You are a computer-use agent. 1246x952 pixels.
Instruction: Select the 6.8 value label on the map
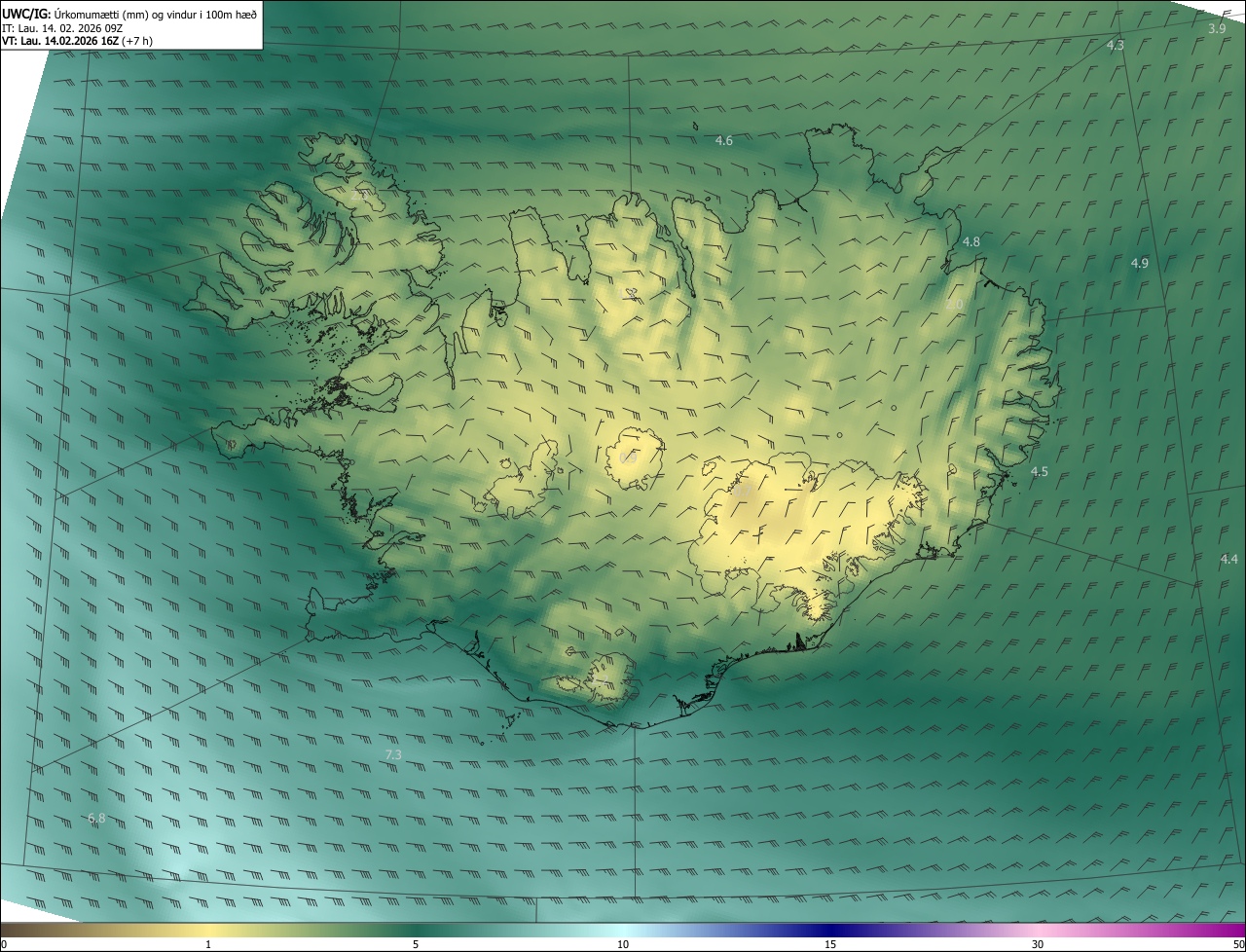pyautogui.click(x=96, y=818)
